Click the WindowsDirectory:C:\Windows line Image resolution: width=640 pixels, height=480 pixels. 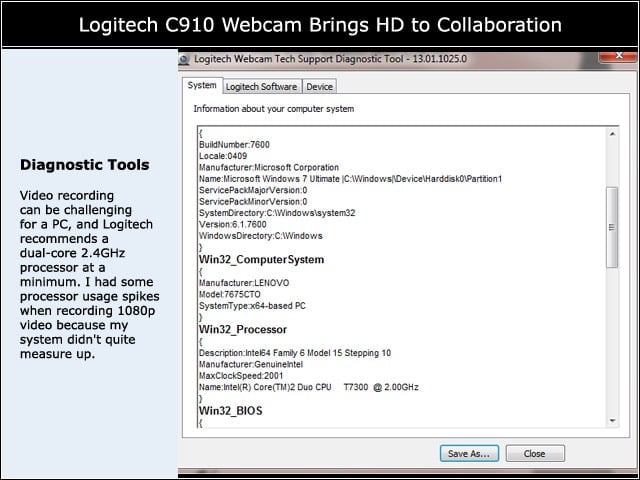[x=261, y=236]
